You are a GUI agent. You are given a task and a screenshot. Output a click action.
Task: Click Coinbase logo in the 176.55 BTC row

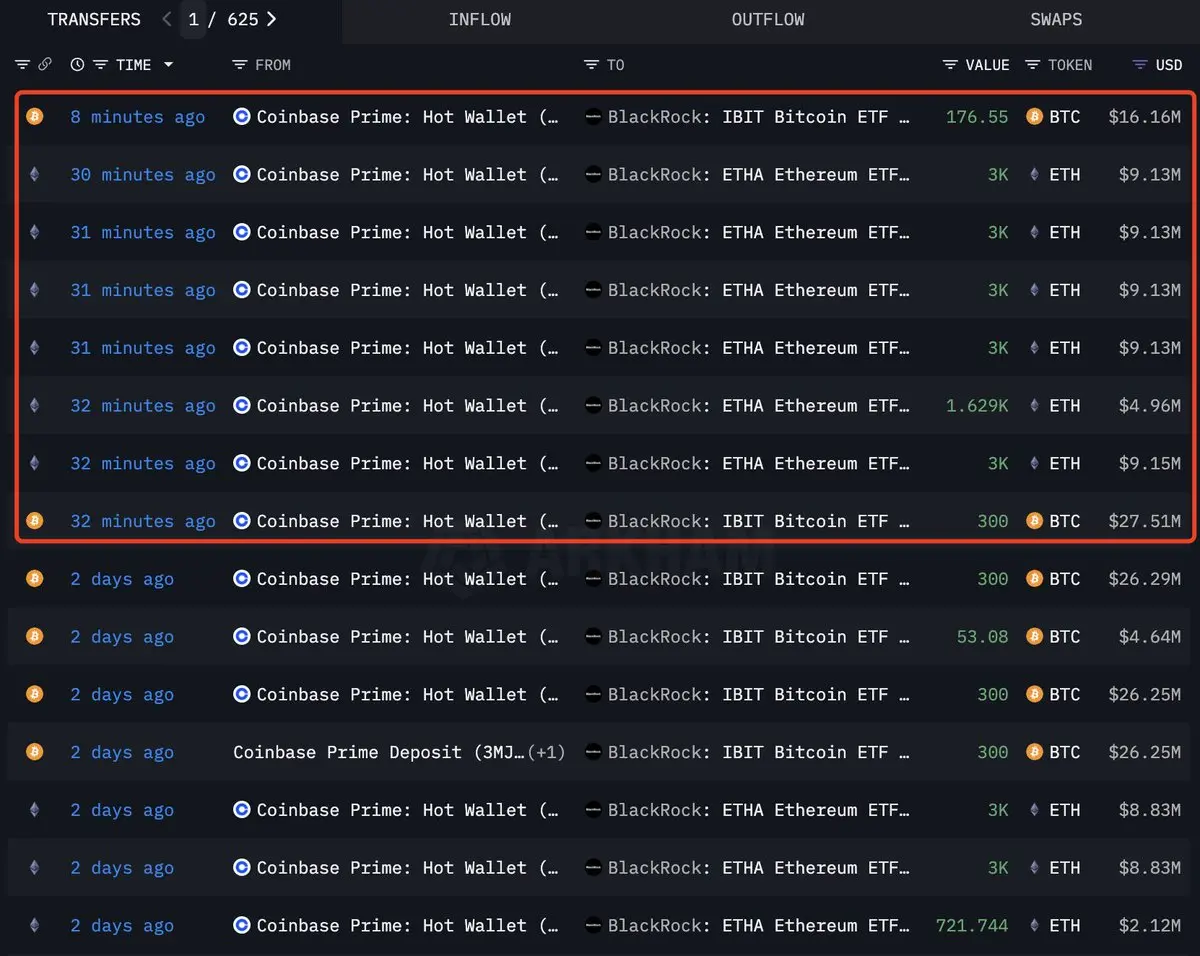coord(241,116)
